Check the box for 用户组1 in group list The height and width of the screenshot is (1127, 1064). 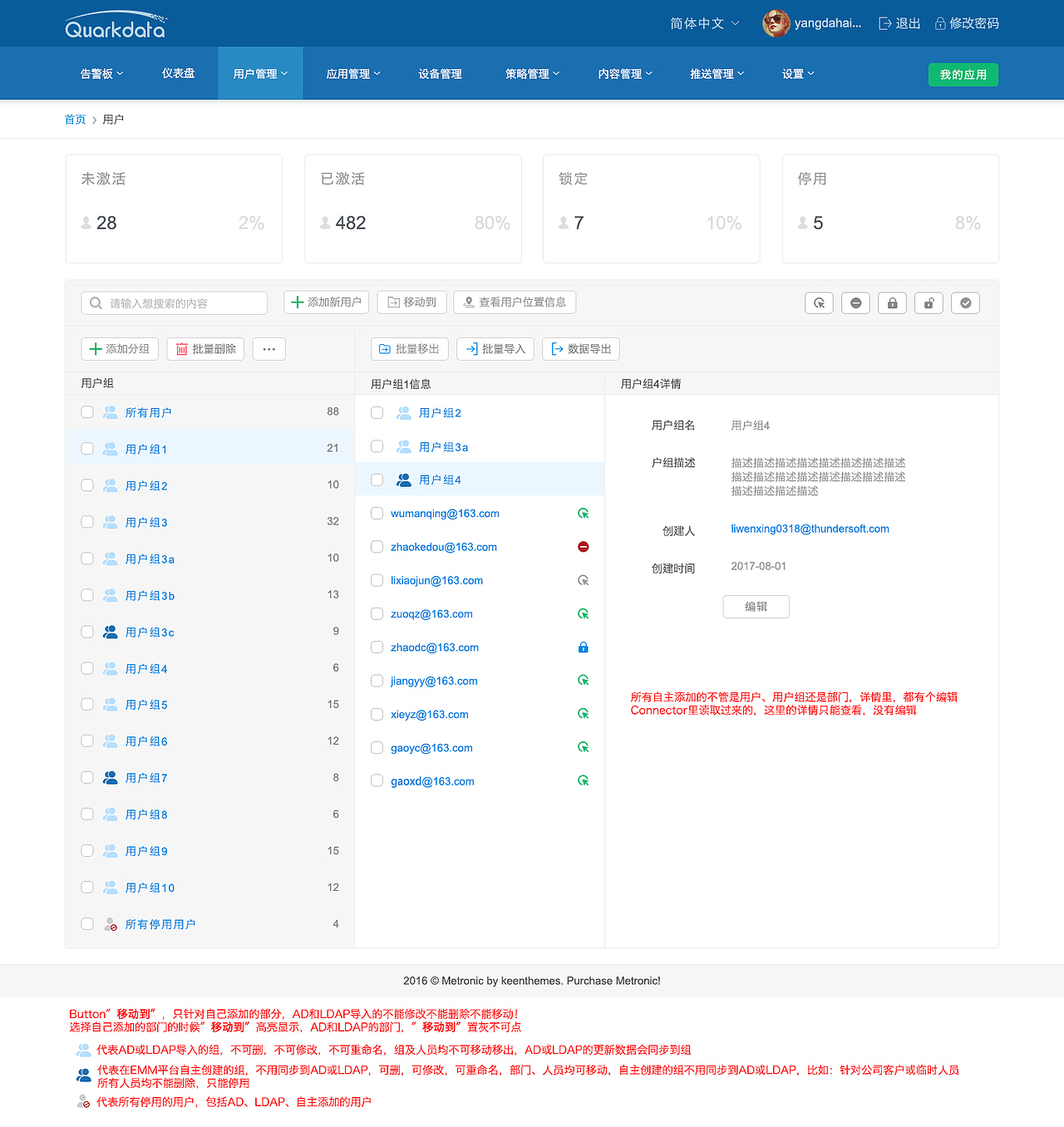click(87, 449)
